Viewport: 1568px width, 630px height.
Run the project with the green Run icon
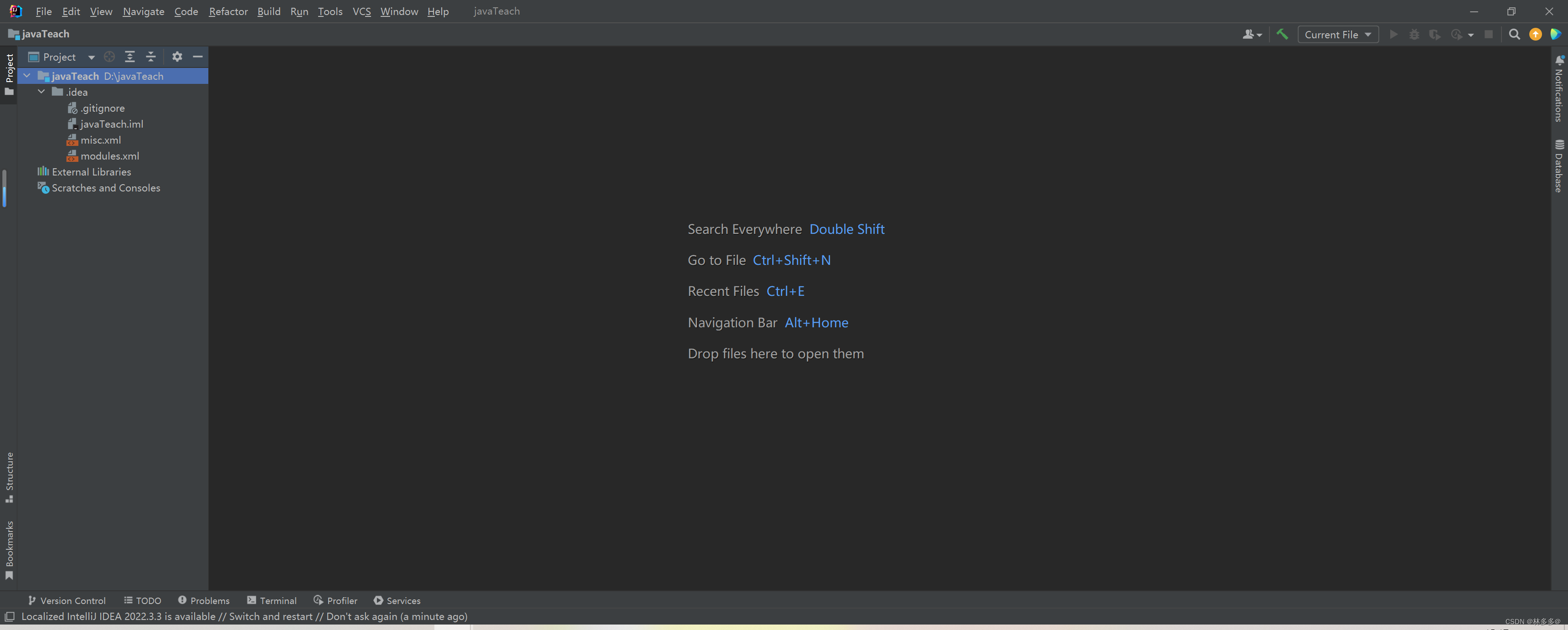[x=1394, y=34]
